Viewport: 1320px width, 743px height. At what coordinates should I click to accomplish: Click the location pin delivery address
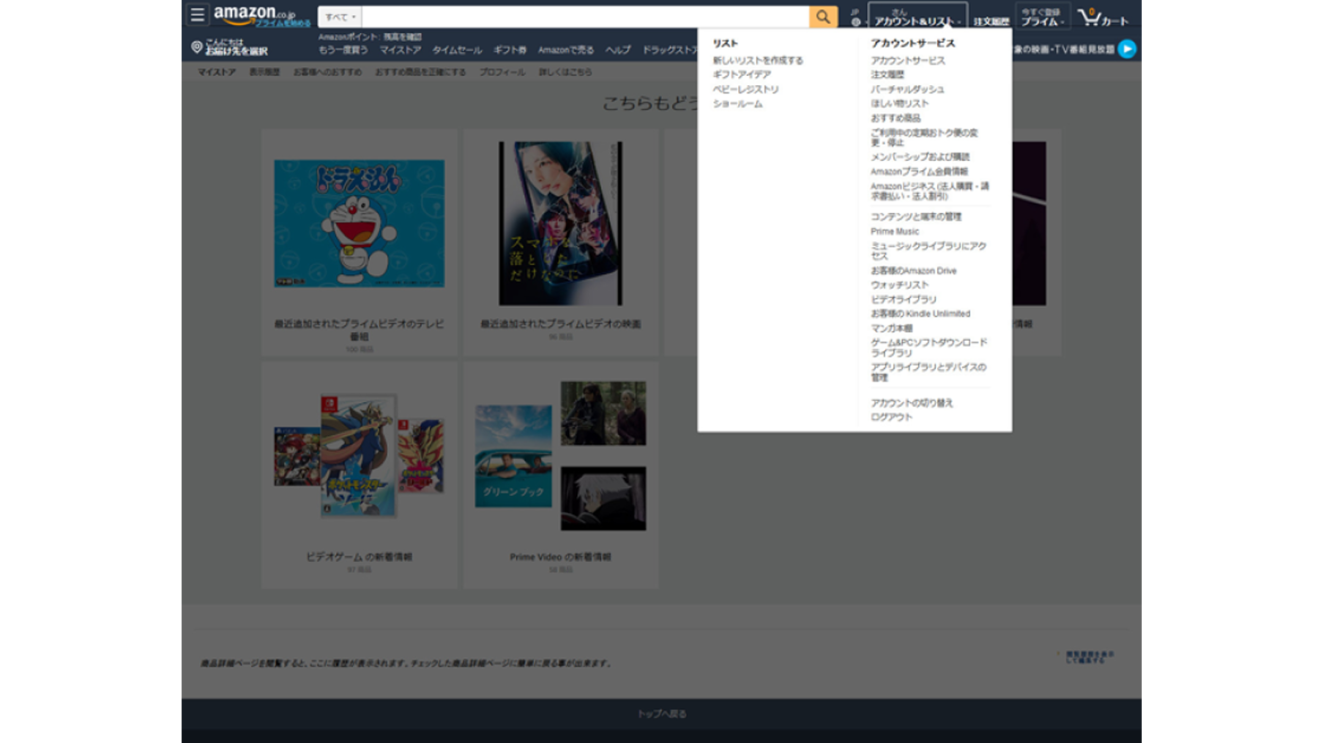[x=229, y=47]
